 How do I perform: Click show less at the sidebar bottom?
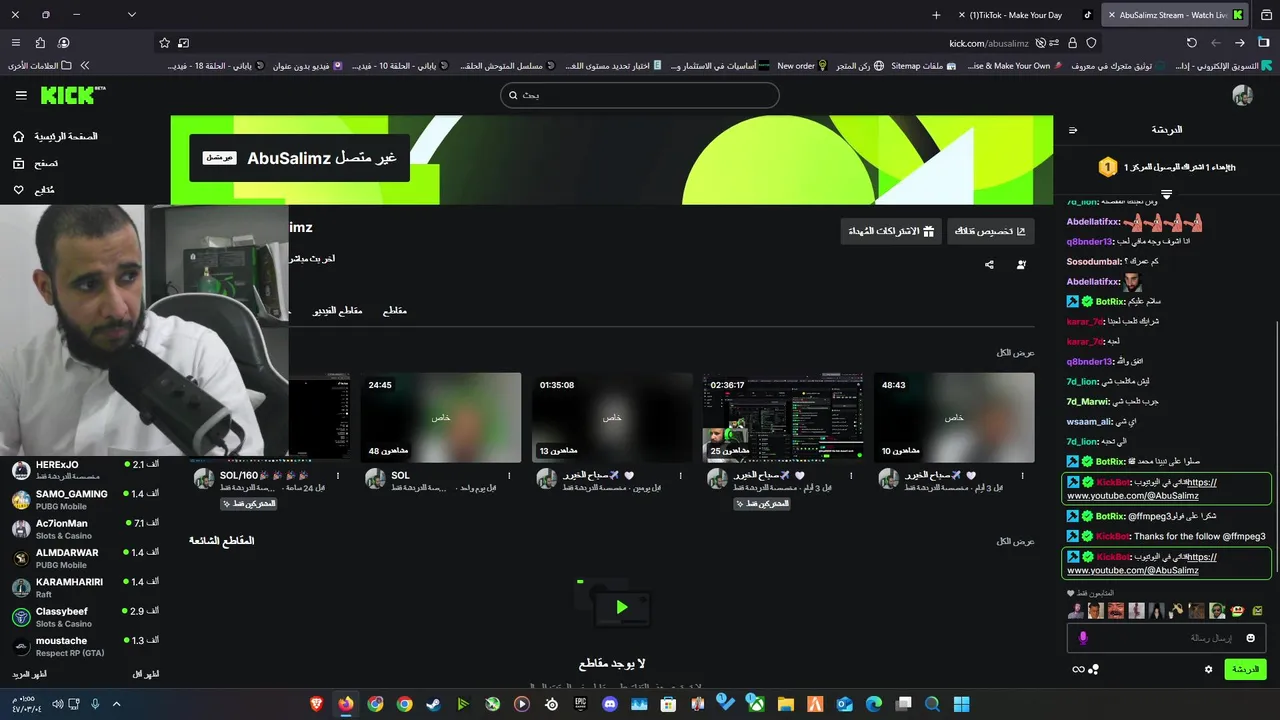pyautogui.click(x=146, y=675)
